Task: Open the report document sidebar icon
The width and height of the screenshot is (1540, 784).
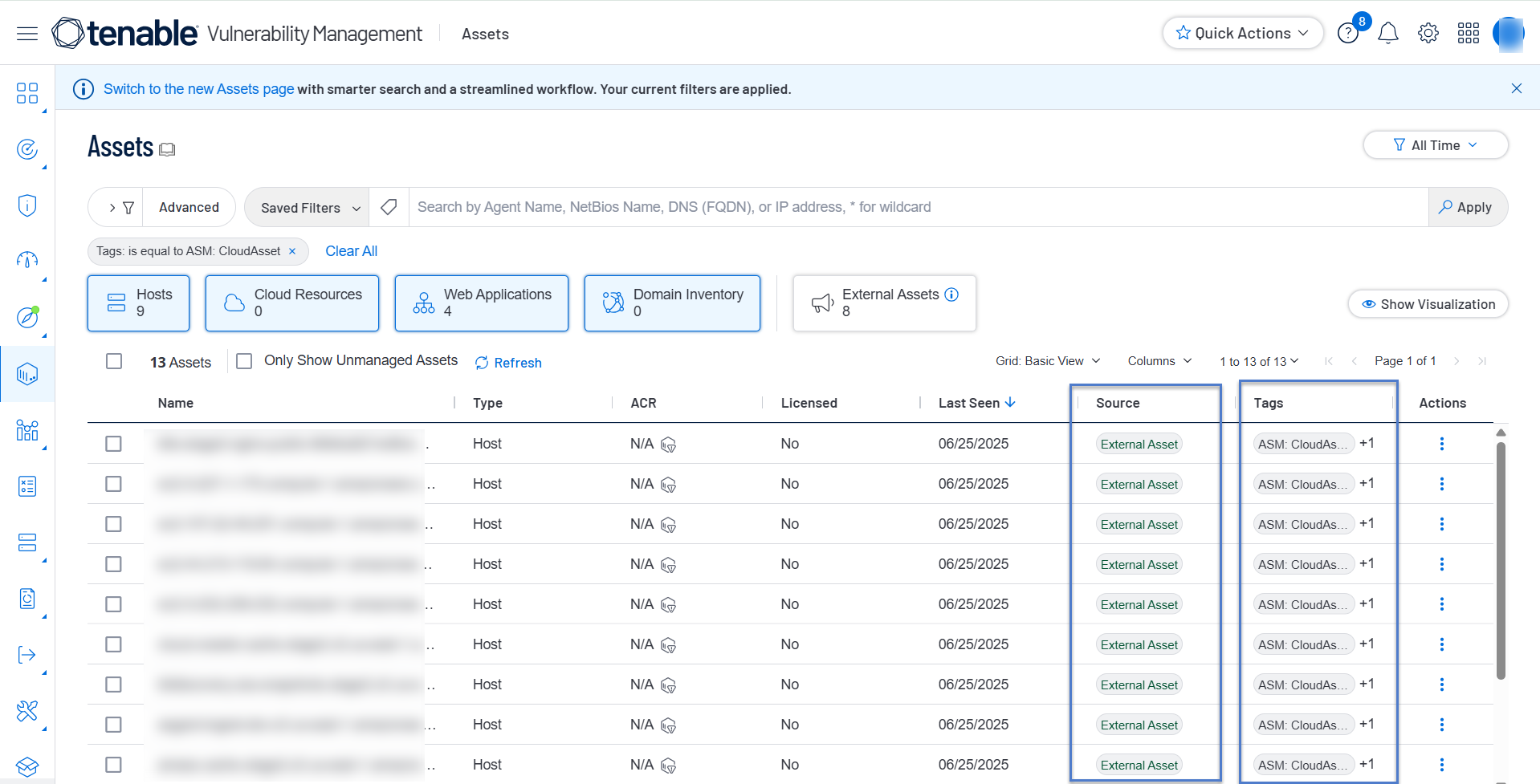Action: pyautogui.click(x=27, y=599)
